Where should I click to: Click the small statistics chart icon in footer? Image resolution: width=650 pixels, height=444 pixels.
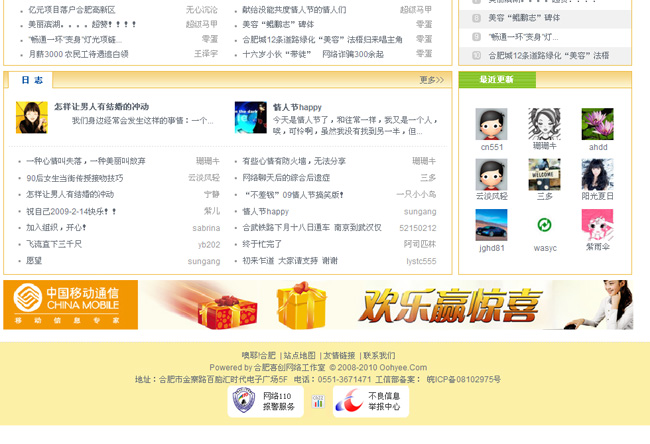[x=318, y=401]
